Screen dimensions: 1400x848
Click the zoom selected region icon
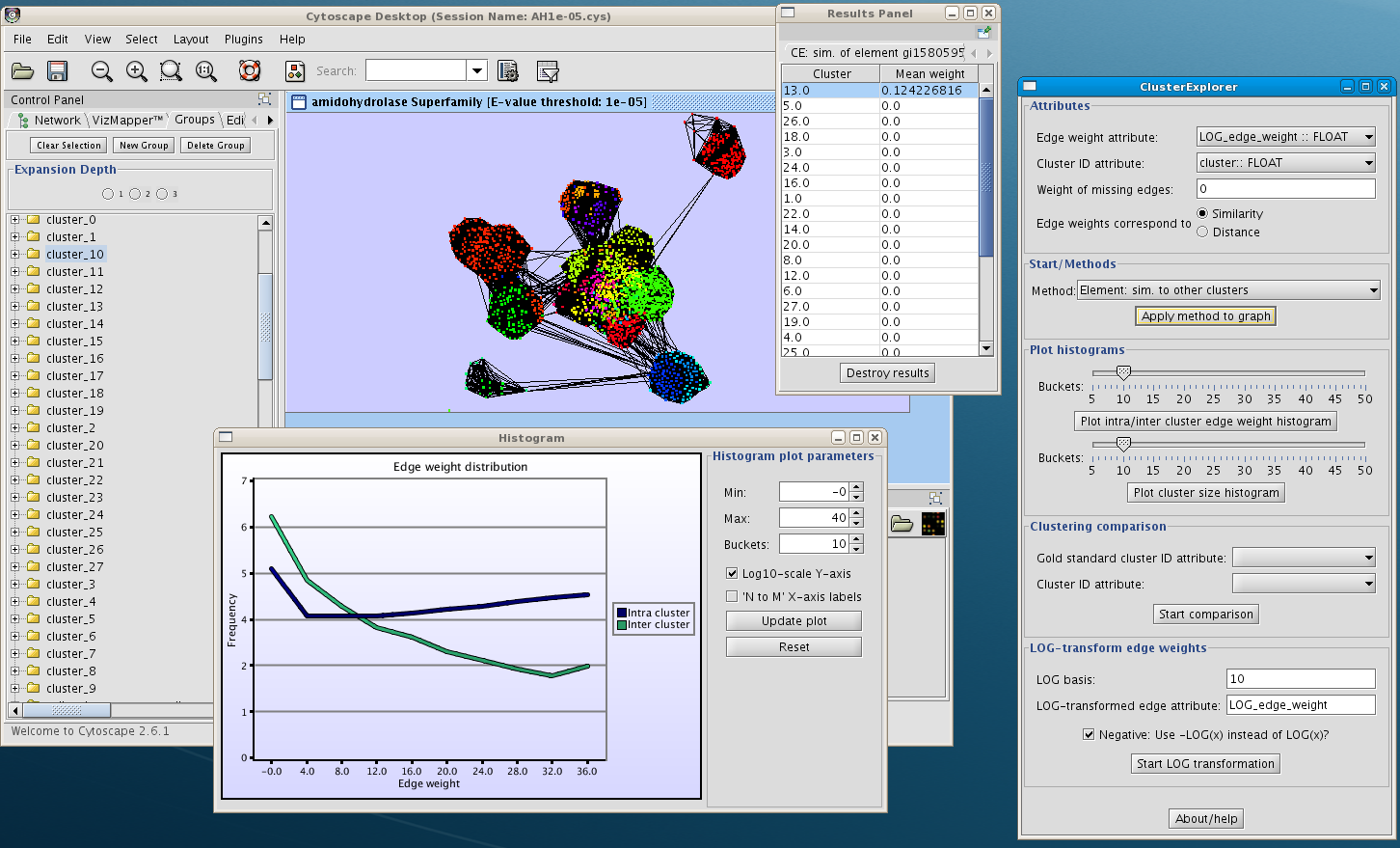tap(171, 70)
